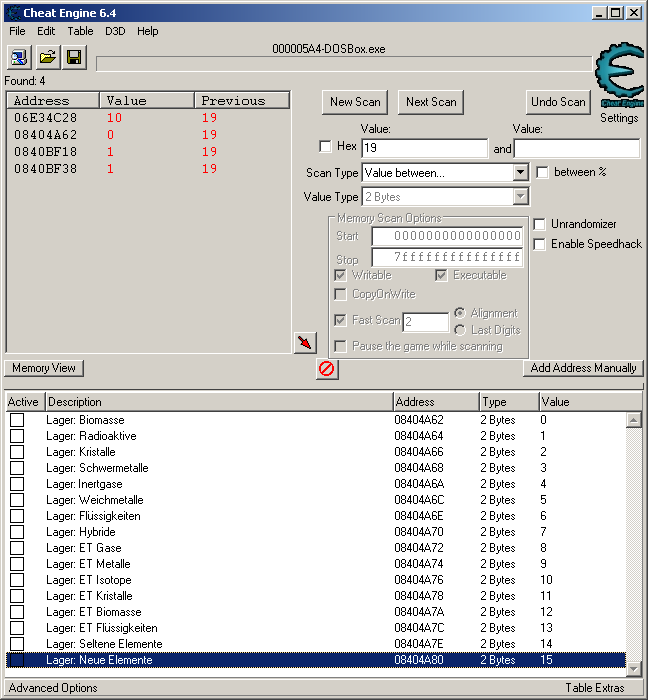Toggle the CopyOnWrite checkbox
The height and width of the screenshot is (700, 648).
click(341, 294)
